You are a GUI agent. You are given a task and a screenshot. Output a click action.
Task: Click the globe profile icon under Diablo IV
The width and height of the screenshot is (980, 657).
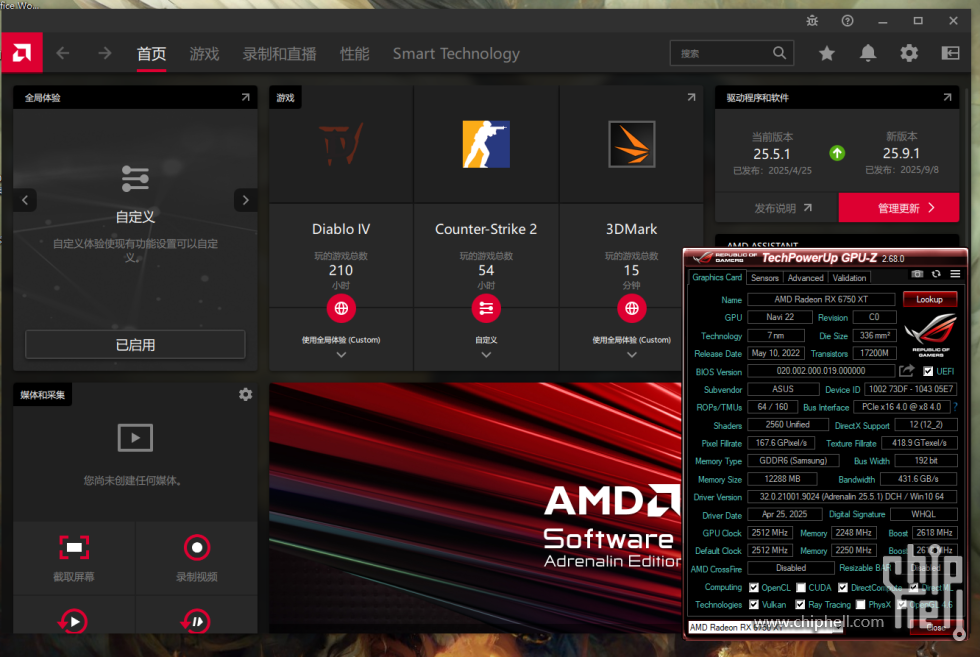click(x=341, y=308)
